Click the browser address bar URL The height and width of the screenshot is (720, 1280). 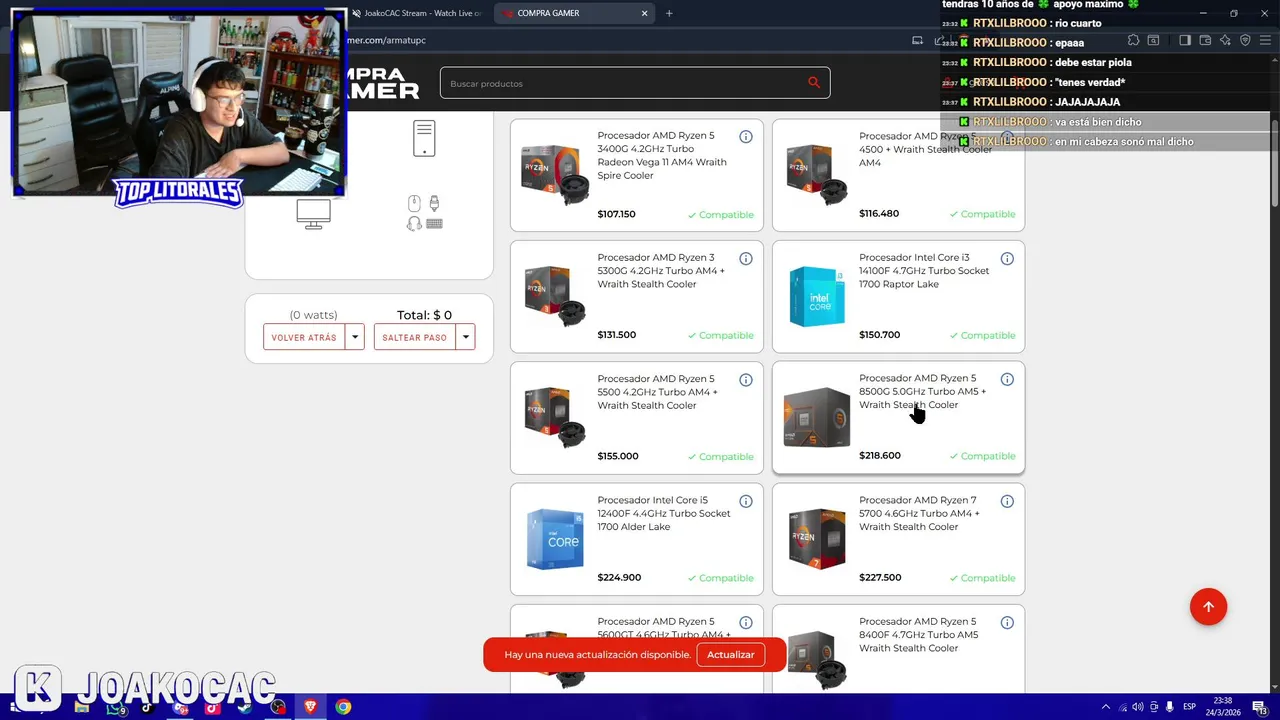[x=386, y=40]
